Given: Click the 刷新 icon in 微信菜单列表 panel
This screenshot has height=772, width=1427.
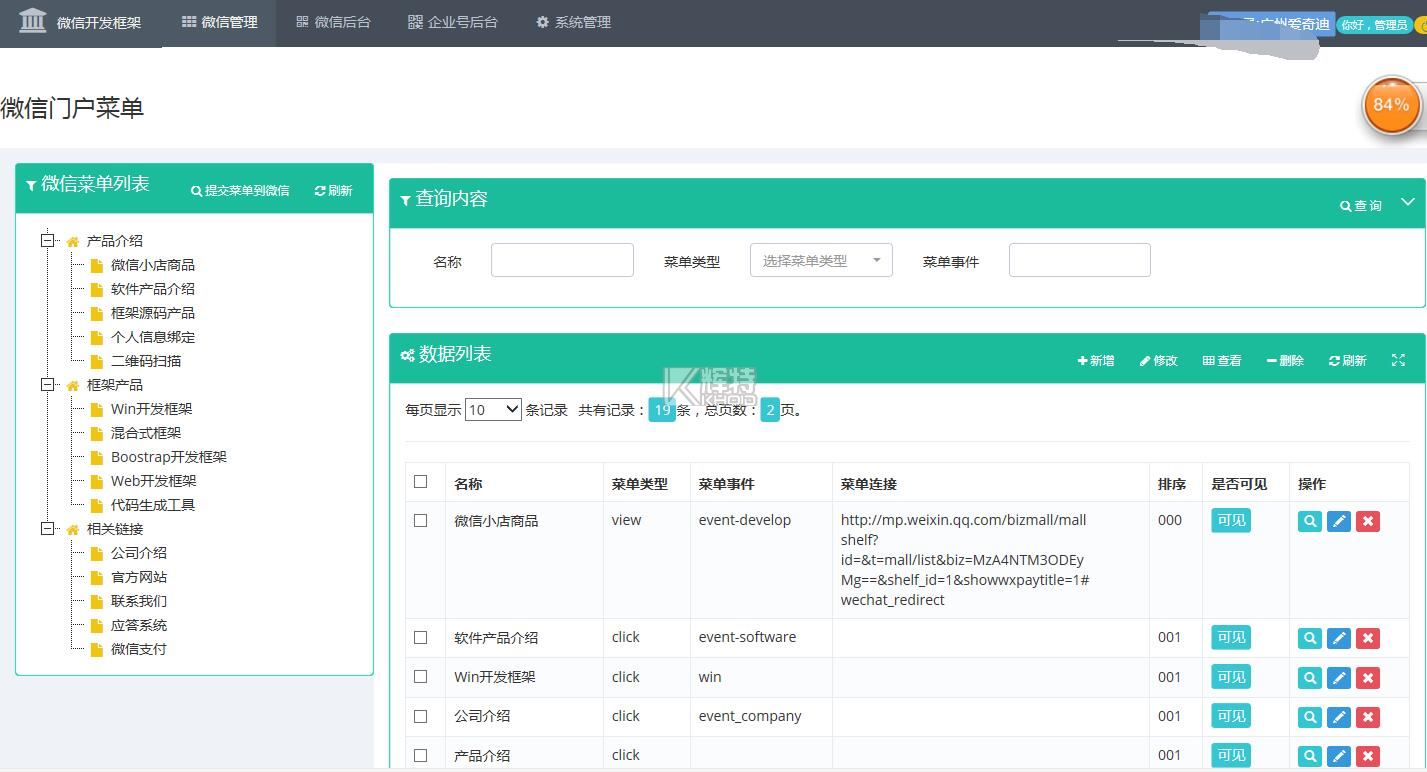Looking at the screenshot, I should pos(333,190).
